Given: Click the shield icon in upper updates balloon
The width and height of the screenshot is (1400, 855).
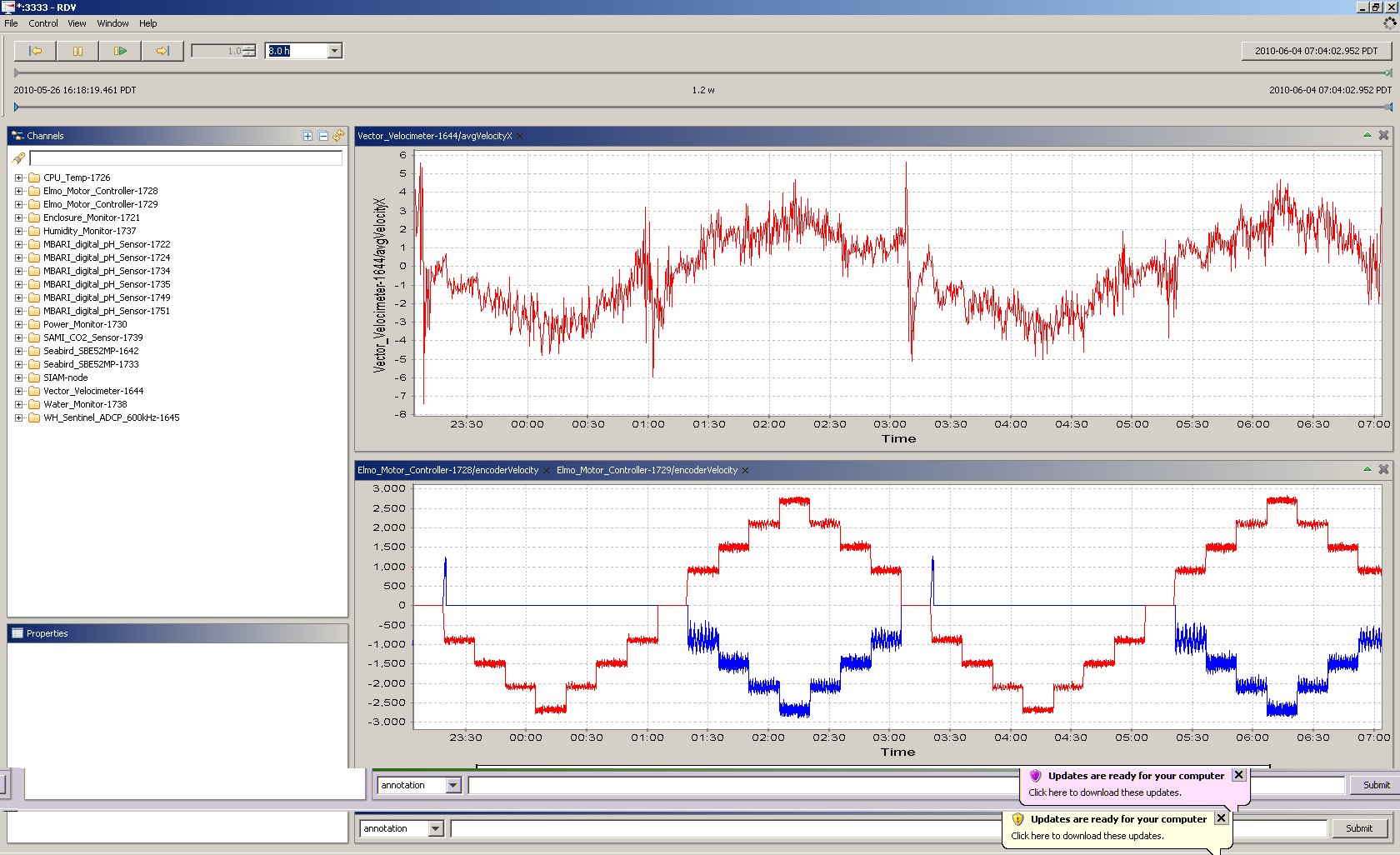Looking at the screenshot, I should pyautogui.click(x=1036, y=776).
